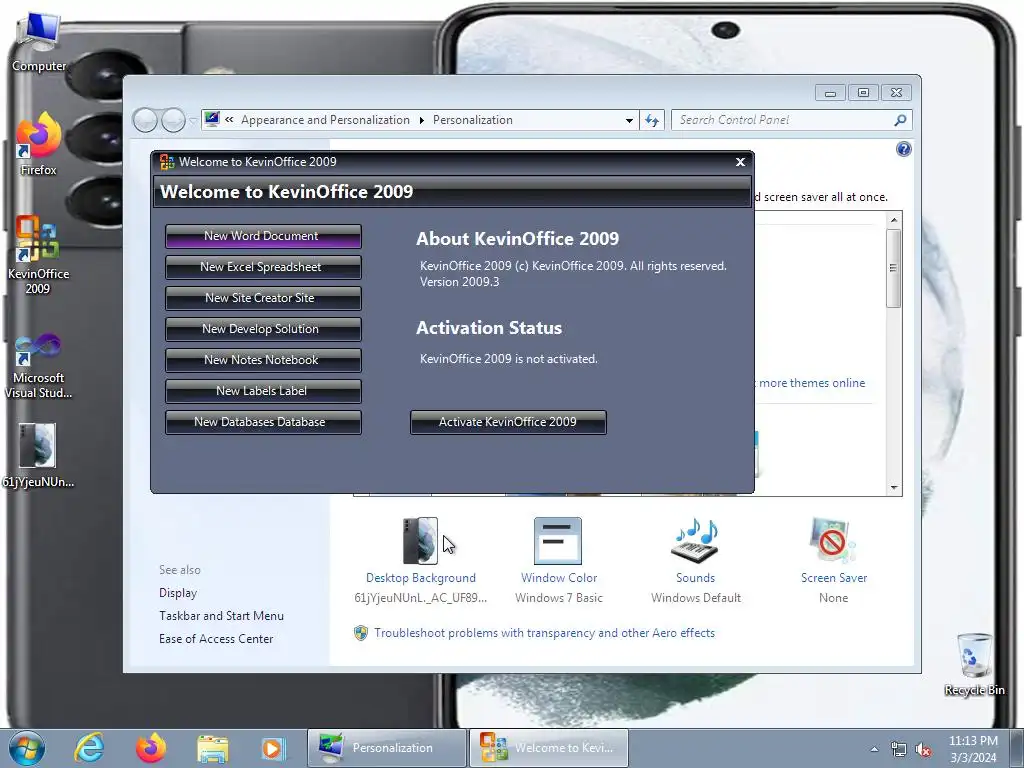Click New Excel Spreadsheet
This screenshot has height=768, width=1024.
coord(263,267)
